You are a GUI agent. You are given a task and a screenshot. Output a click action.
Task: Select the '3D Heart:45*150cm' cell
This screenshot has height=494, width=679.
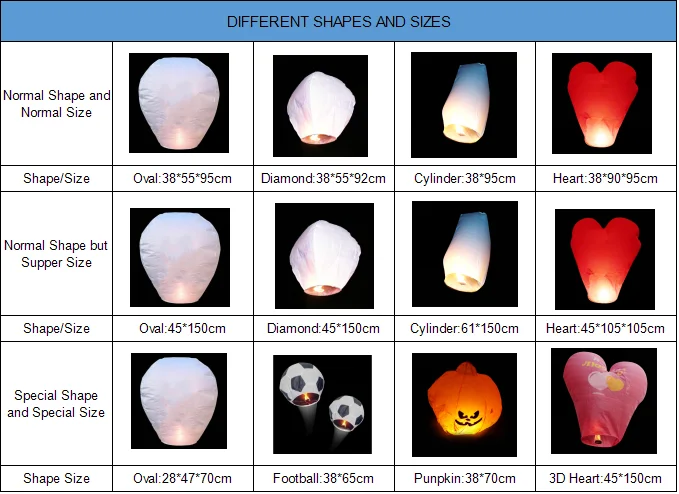pyautogui.click(x=605, y=478)
